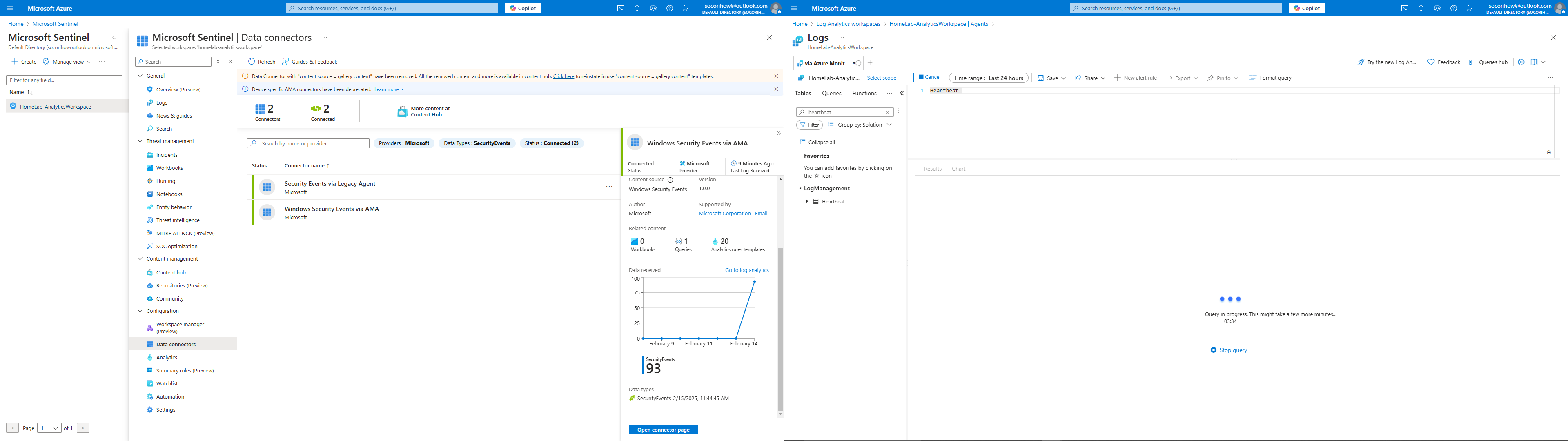Open the Time range Last 24 hours picker
This screenshot has width=1568, height=441.
[989, 78]
